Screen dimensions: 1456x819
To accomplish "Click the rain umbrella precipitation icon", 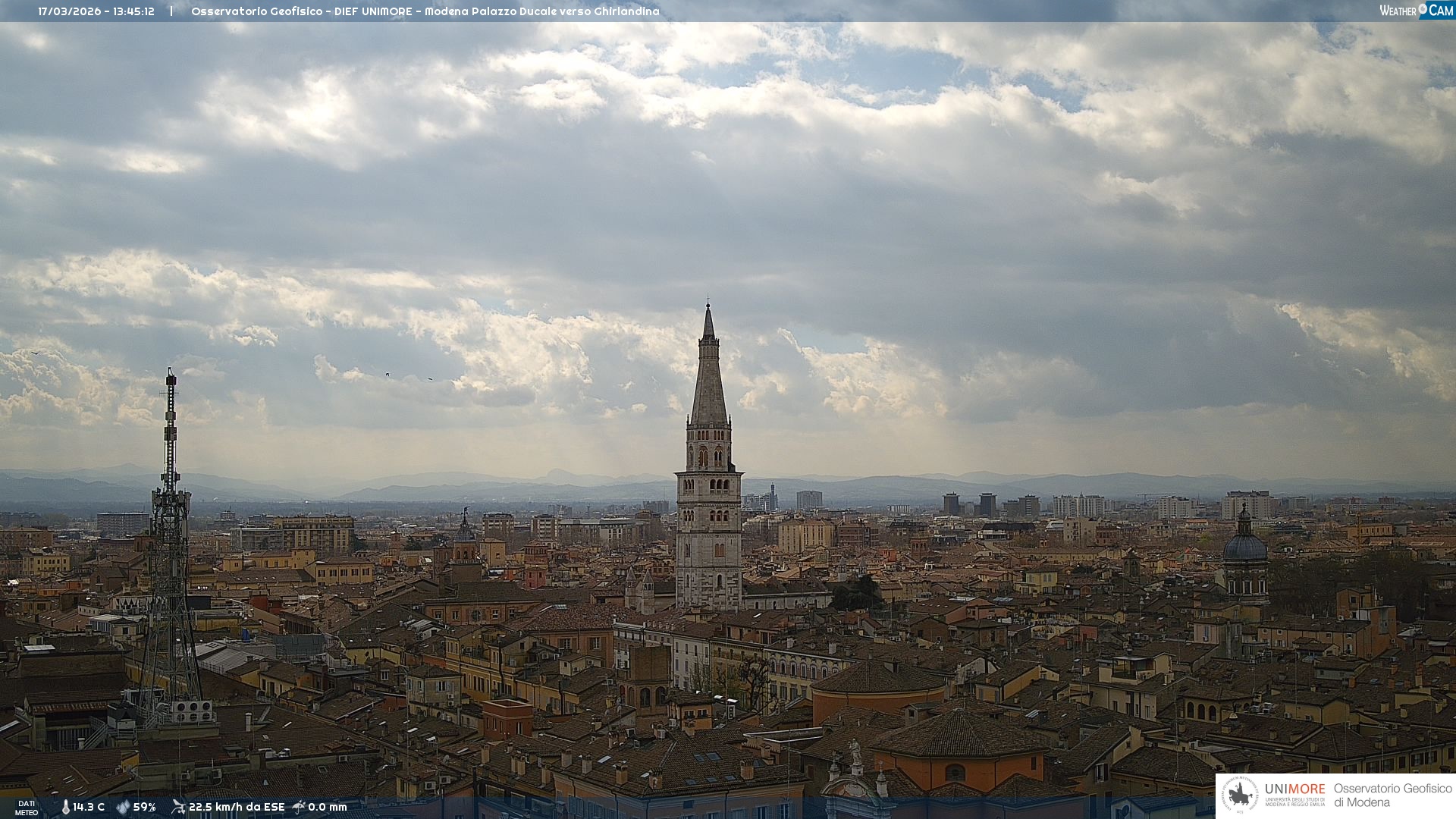I will pyautogui.click(x=299, y=807).
